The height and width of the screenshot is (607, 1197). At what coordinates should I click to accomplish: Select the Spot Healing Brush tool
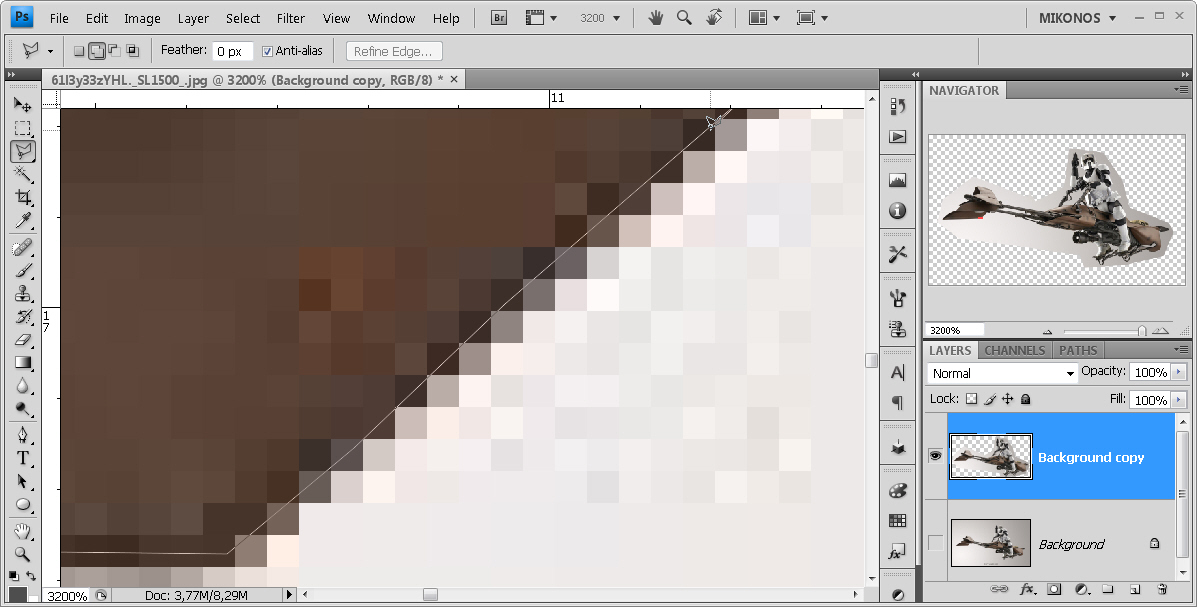tap(23, 247)
